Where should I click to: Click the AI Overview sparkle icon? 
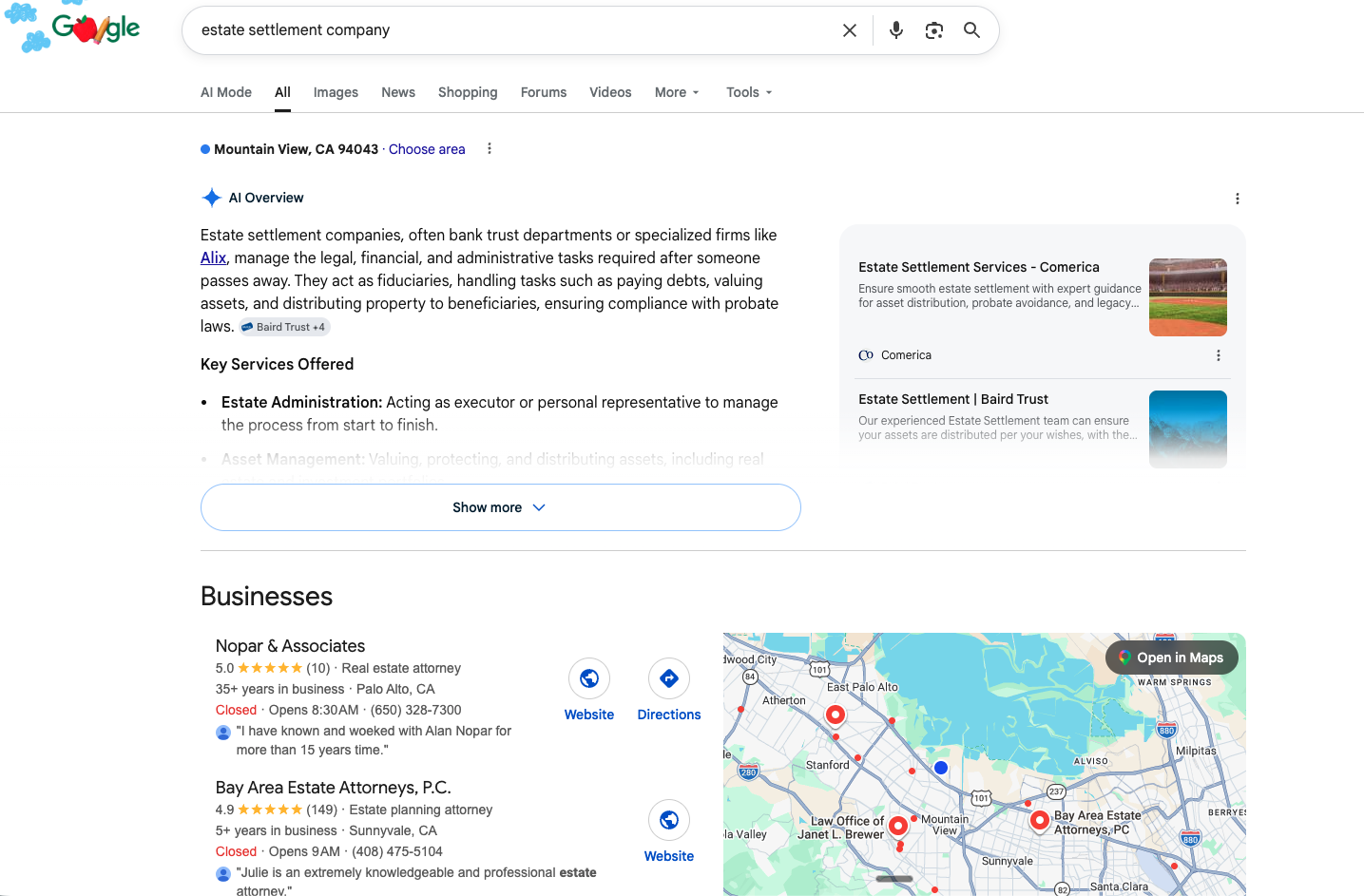[x=211, y=198]
